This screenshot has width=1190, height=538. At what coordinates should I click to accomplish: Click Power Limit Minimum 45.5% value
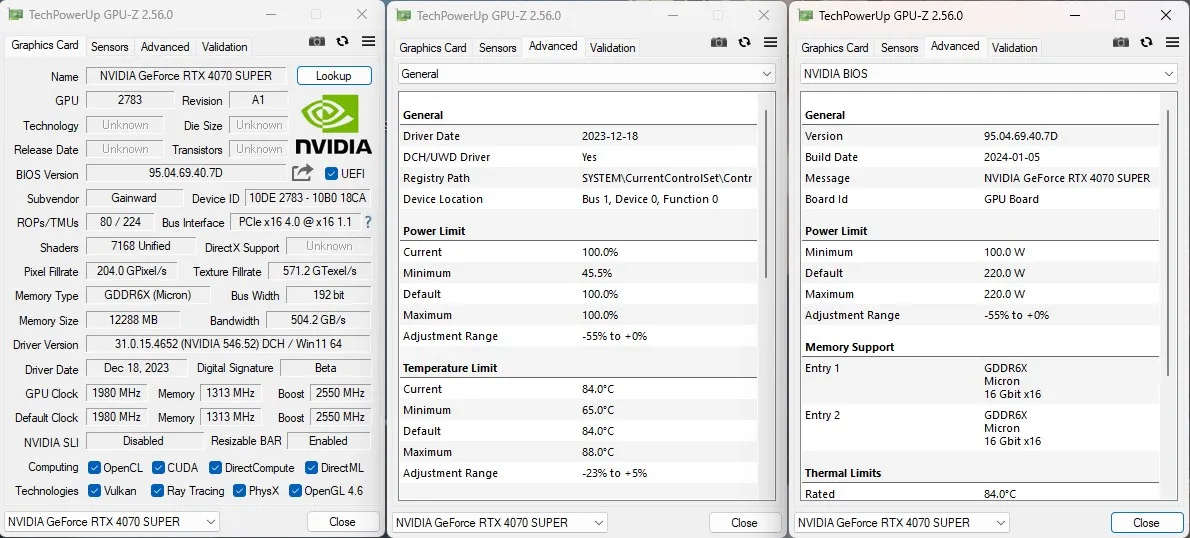pos(600,272)
